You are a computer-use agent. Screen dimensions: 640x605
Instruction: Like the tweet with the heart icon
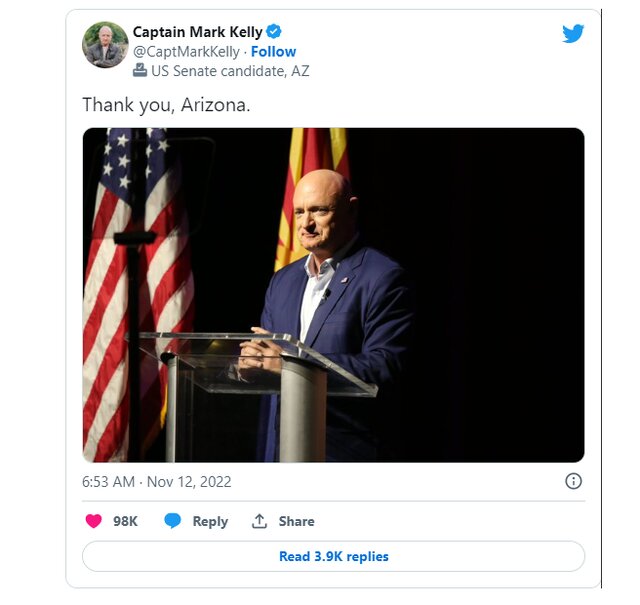(93, 521)
